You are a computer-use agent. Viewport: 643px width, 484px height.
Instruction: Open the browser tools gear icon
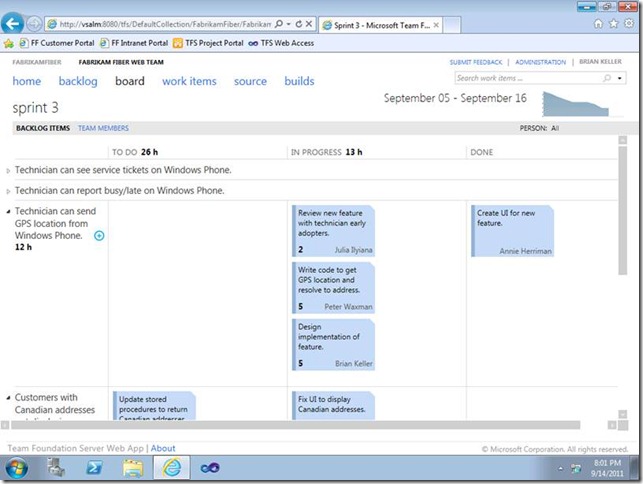(x=627, y=22)
